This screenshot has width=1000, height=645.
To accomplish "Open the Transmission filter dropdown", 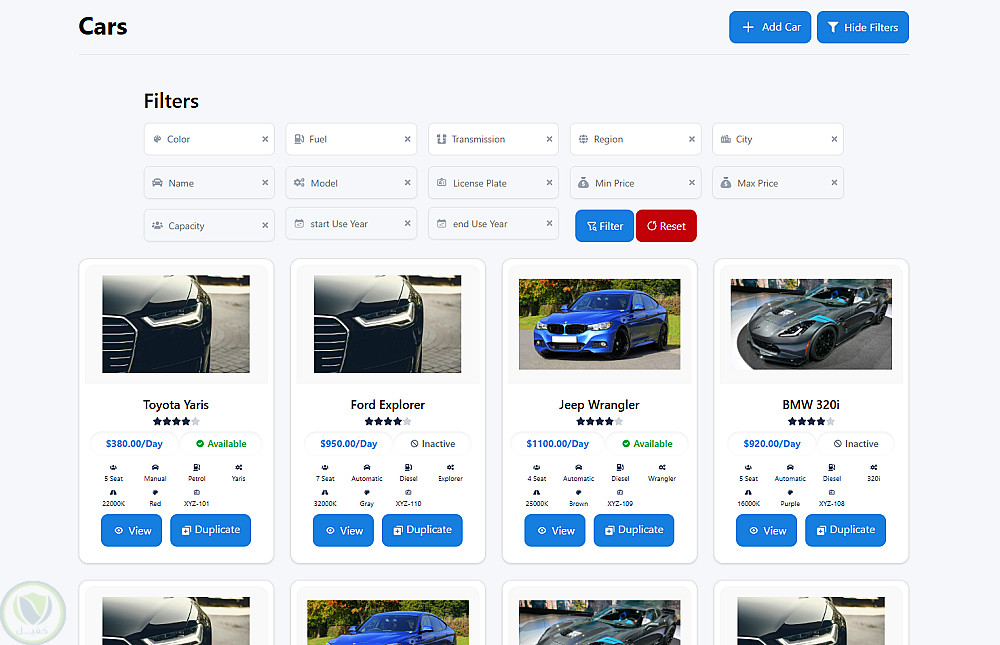I will coord(493,139).
